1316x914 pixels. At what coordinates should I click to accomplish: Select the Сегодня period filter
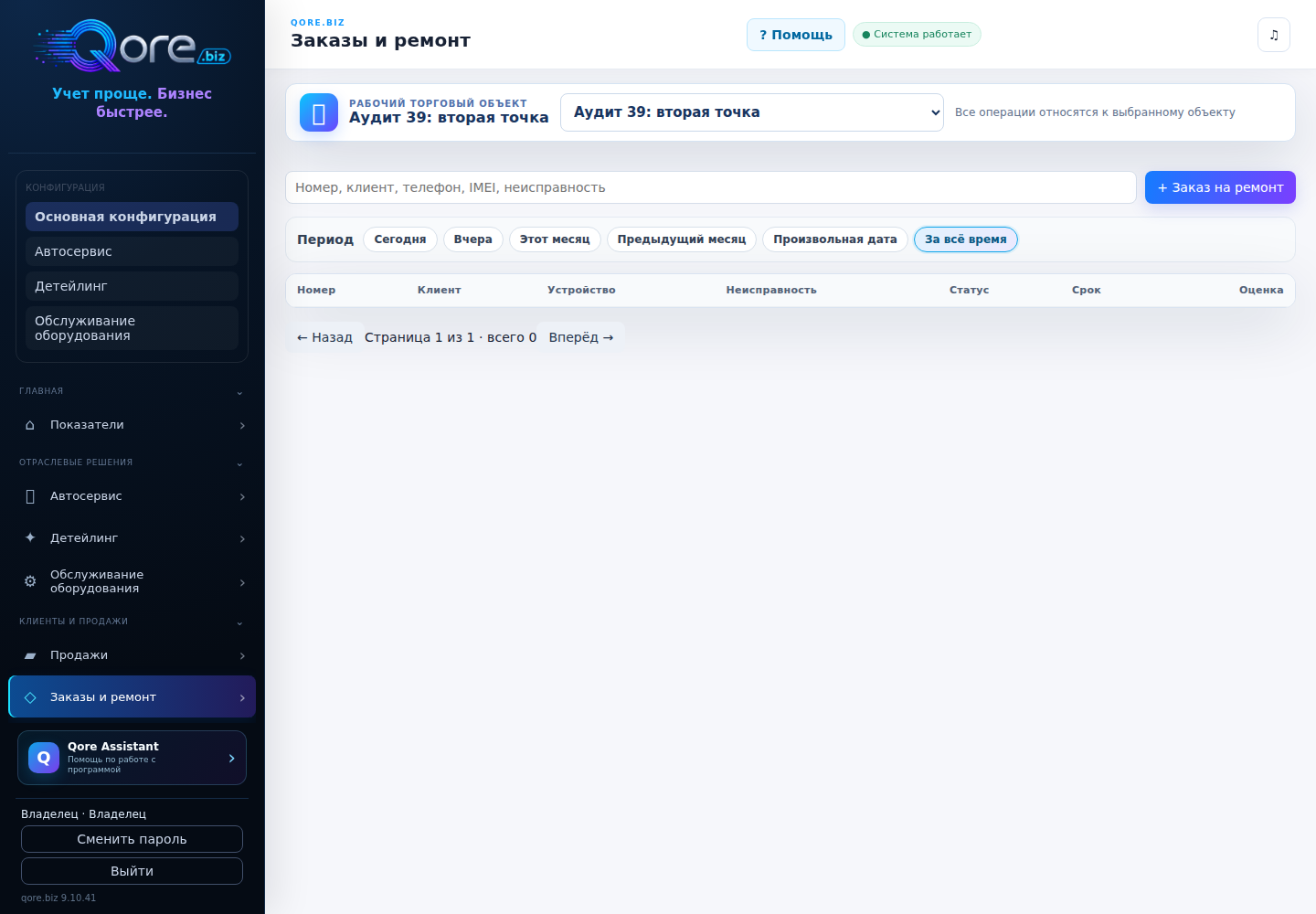coord(400,239)
